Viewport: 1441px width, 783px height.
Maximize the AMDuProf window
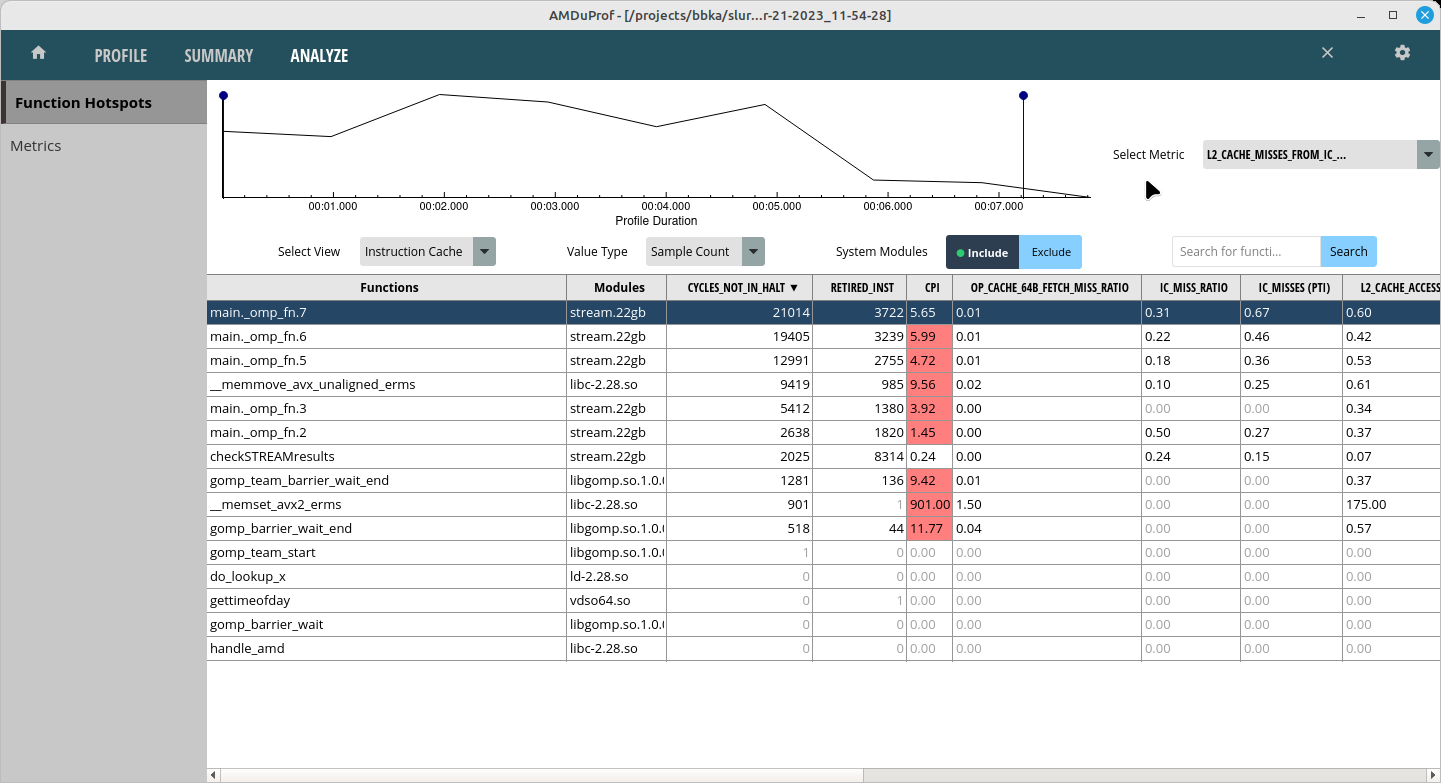[x=1393, y=15]
